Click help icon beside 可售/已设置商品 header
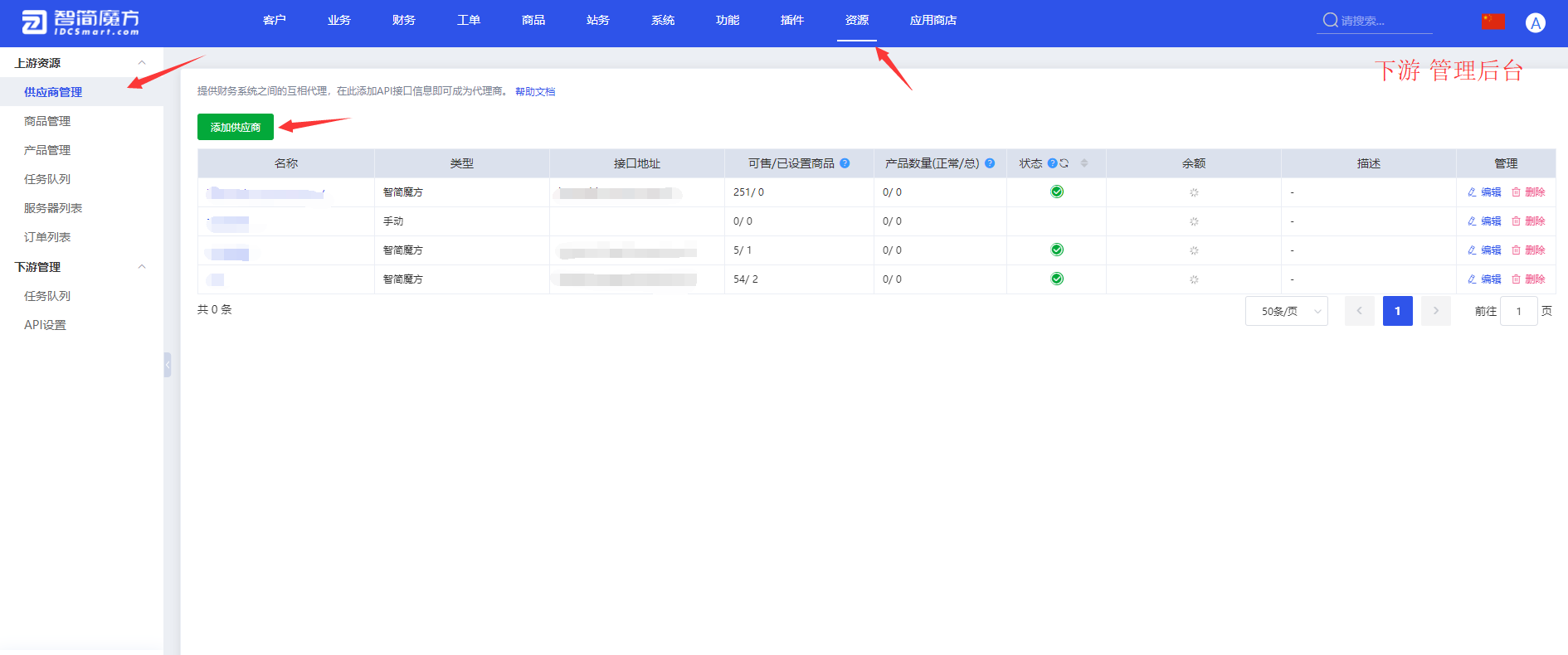This screenshot has height=655, width=1568. click(845, 163)
